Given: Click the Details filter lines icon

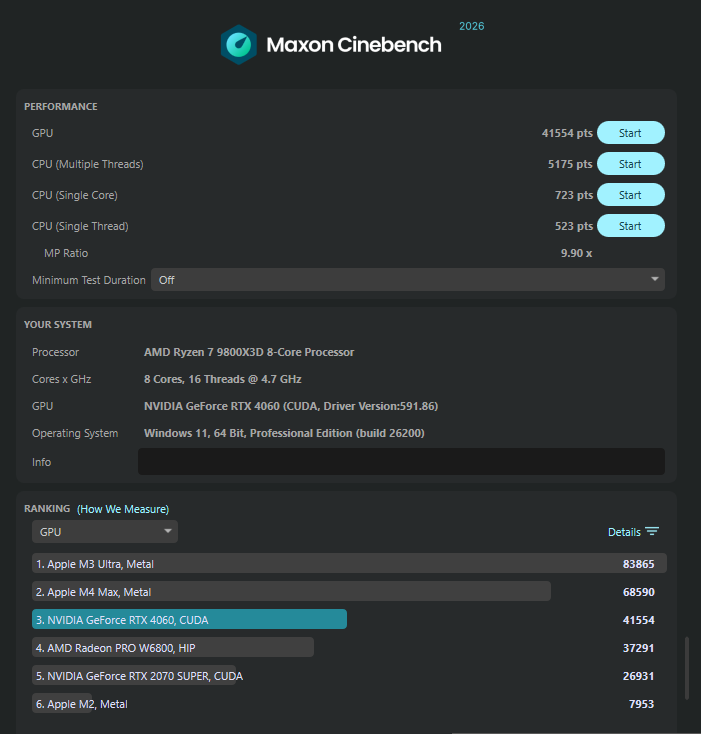Looking at the screenshot, I should click(652, 531).
